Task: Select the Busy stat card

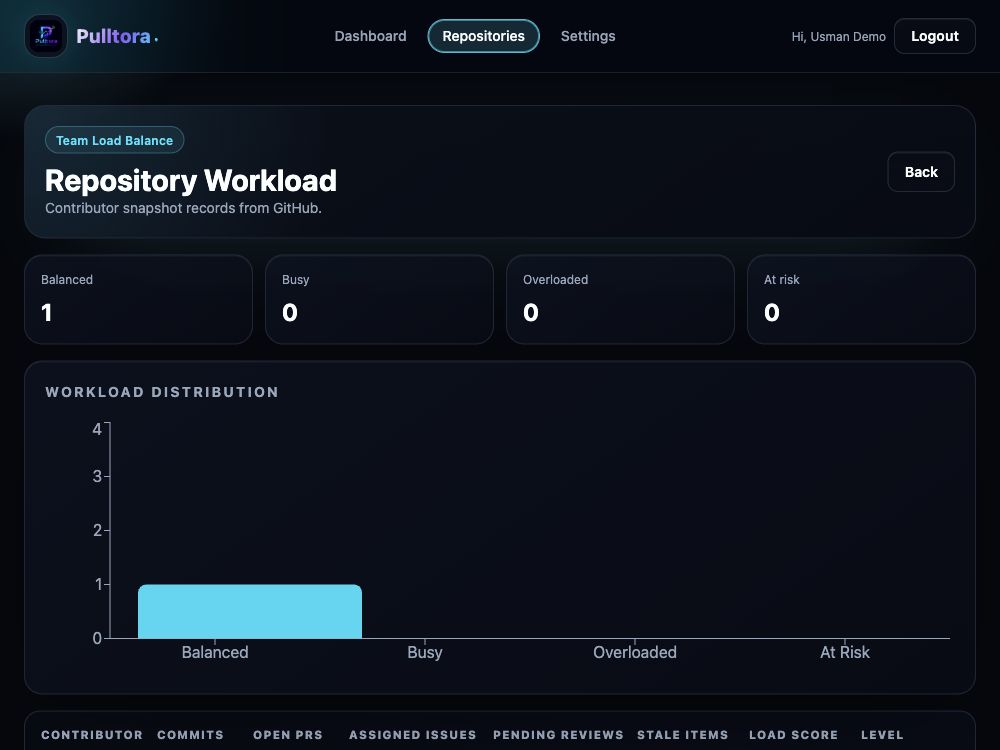Action: [379, 300]
